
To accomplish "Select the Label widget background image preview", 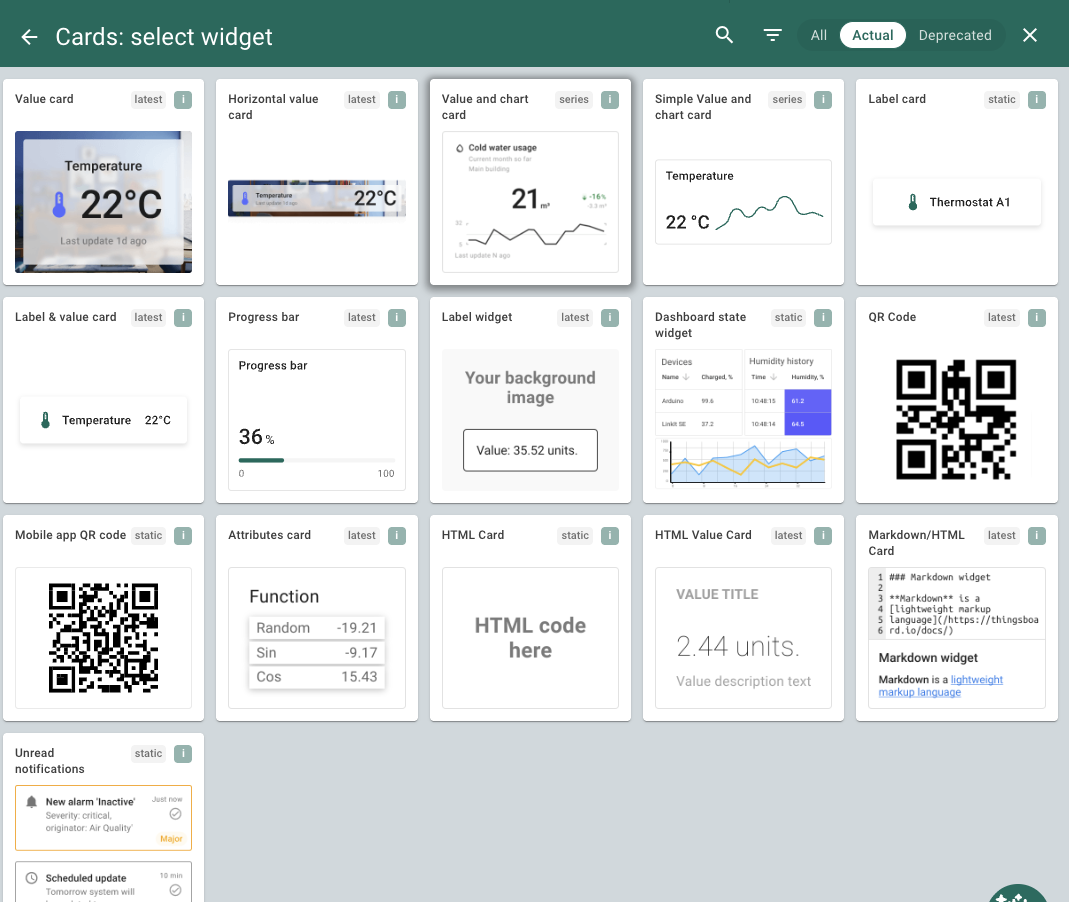I will click(530, 420).
